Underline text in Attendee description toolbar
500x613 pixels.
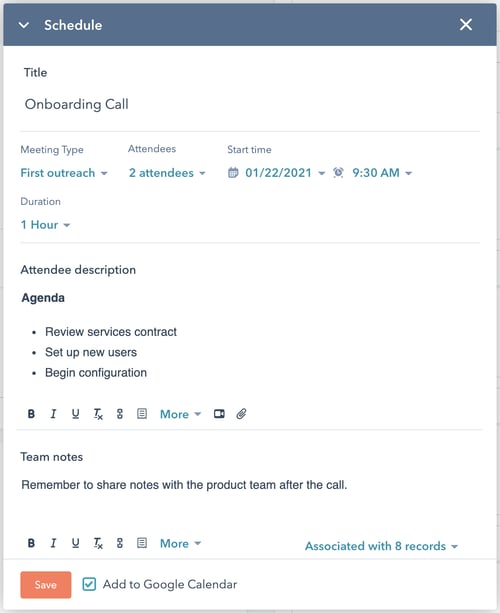pos(75,414)
